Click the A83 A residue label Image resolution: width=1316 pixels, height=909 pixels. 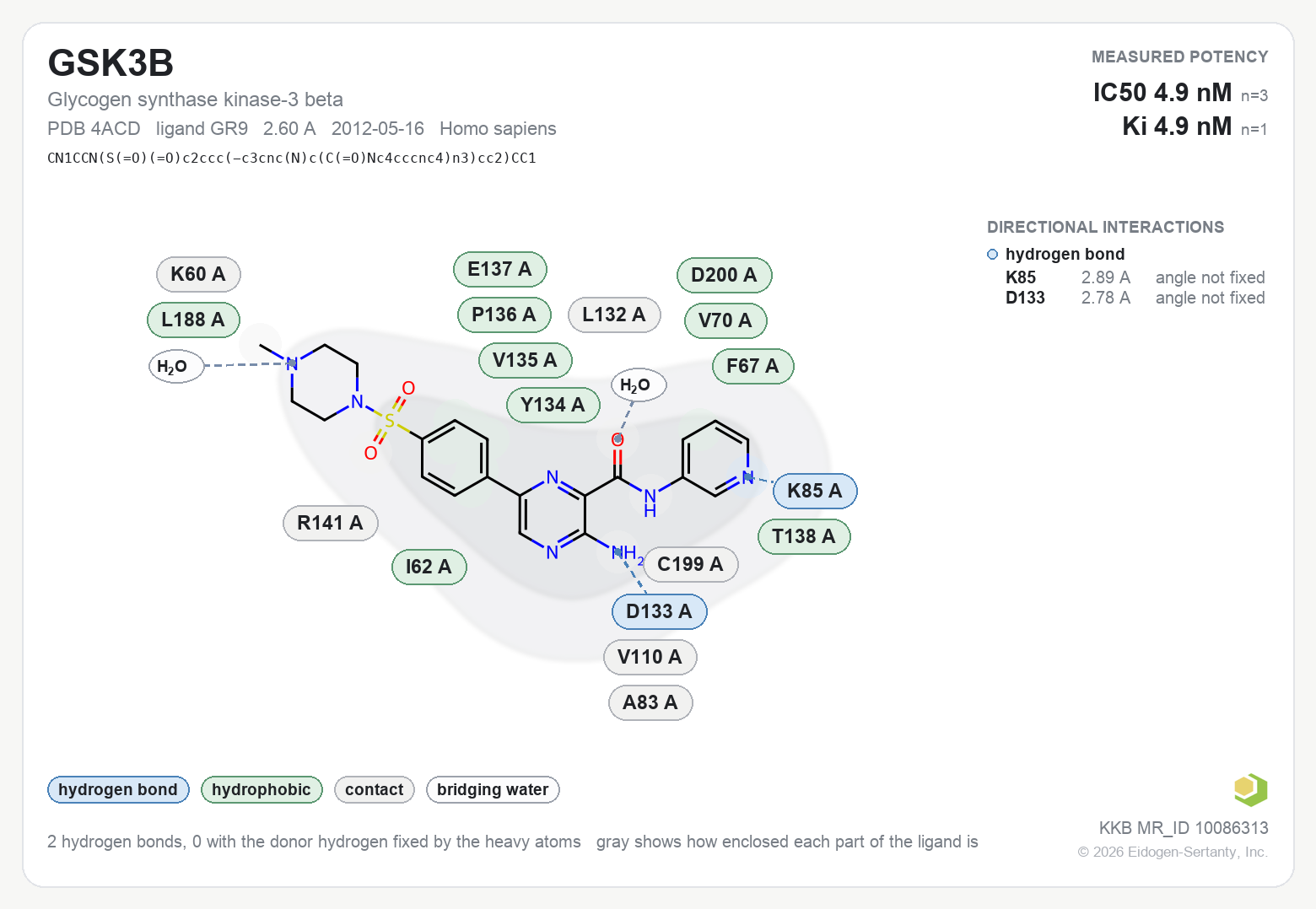pyautogui.click(x=650, y=702)
